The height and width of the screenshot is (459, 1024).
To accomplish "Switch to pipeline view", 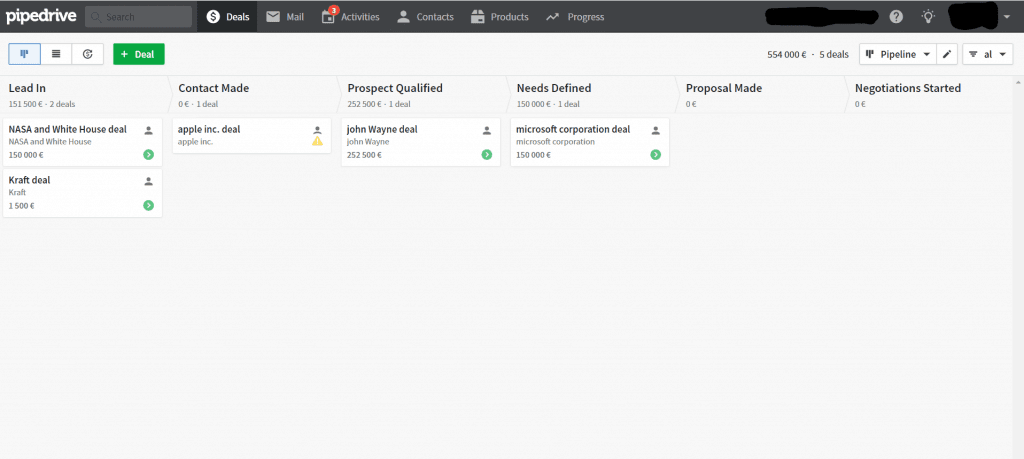I will [25, 54].
